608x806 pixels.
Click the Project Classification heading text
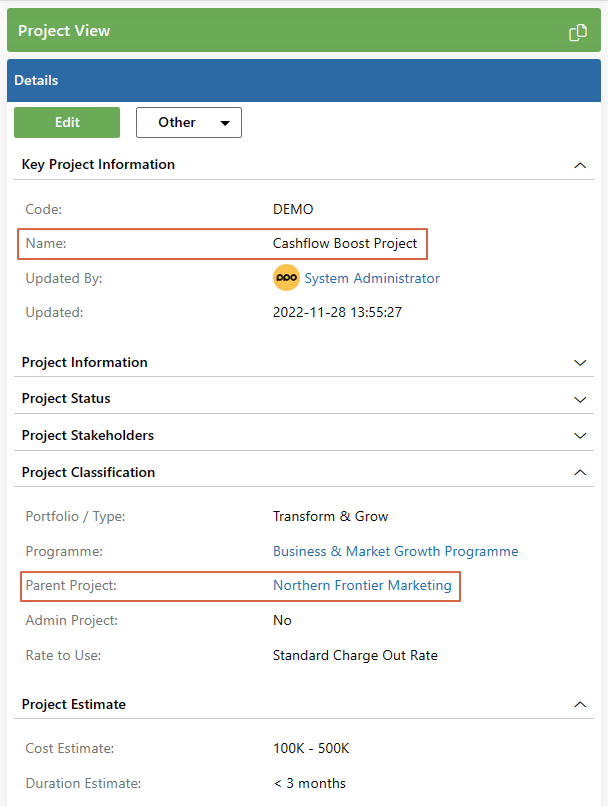88,472
